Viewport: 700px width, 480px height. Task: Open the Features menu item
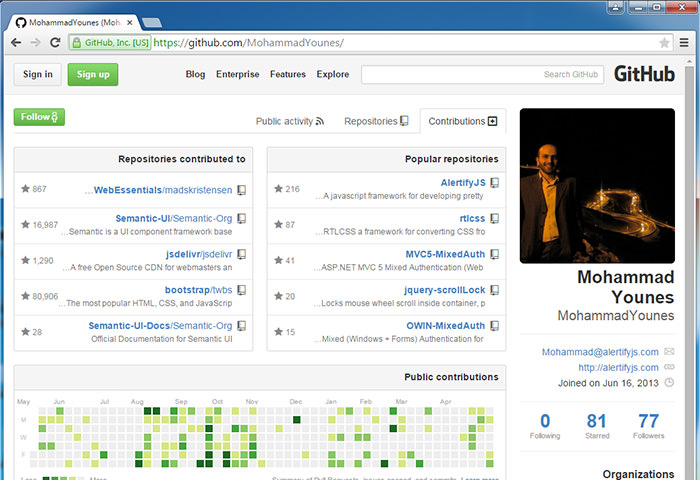(x=288, y=74)
